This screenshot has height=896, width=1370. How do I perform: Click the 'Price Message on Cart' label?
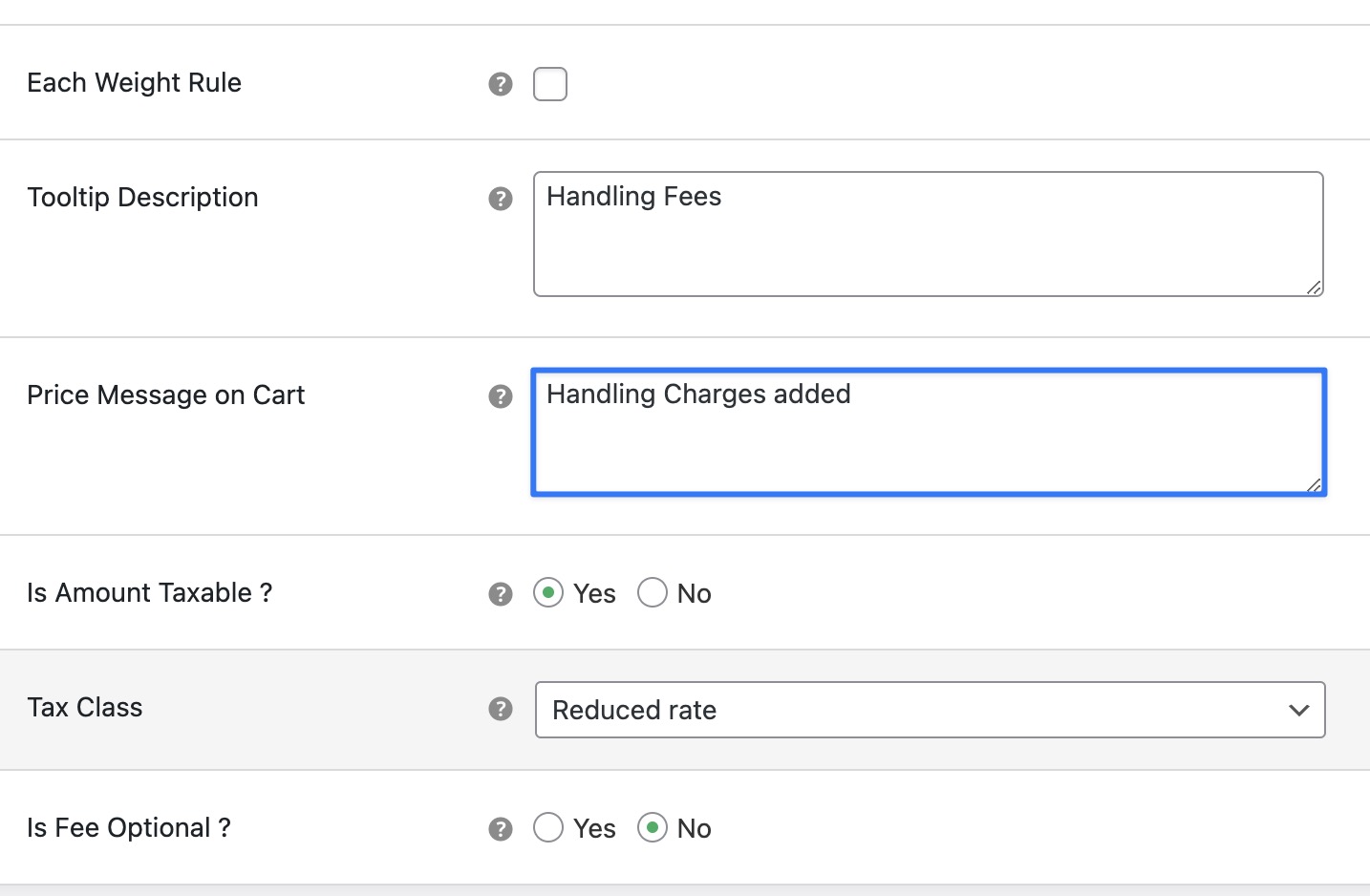coord(165,395)
